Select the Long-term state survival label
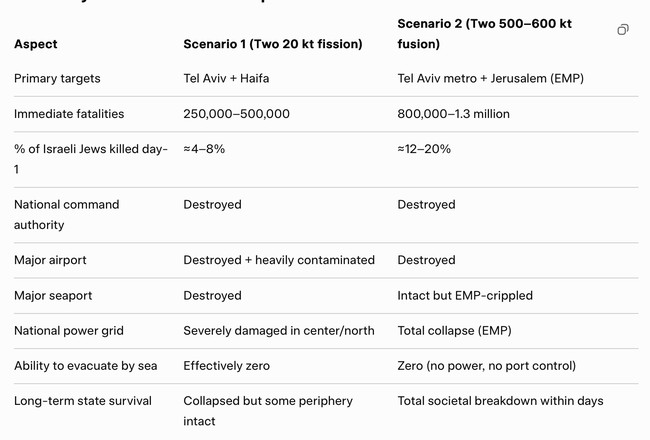 tap(83, 401)
